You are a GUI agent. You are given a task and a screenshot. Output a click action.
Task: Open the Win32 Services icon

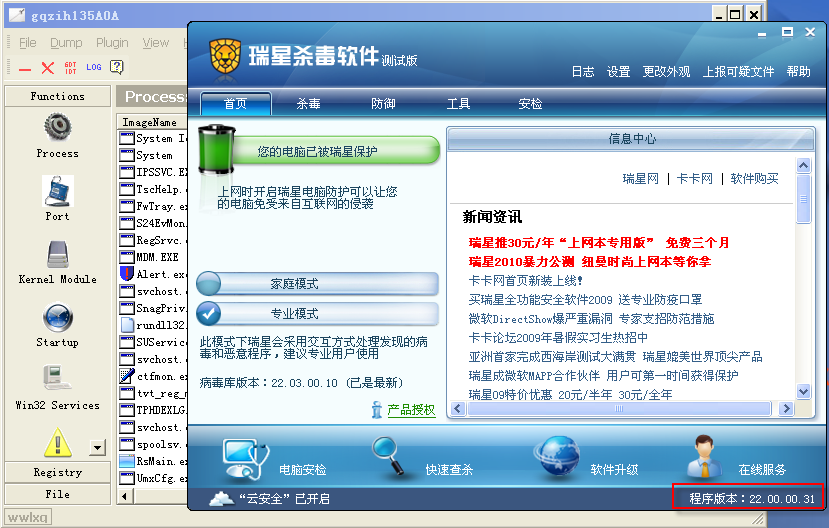(58, 378)
